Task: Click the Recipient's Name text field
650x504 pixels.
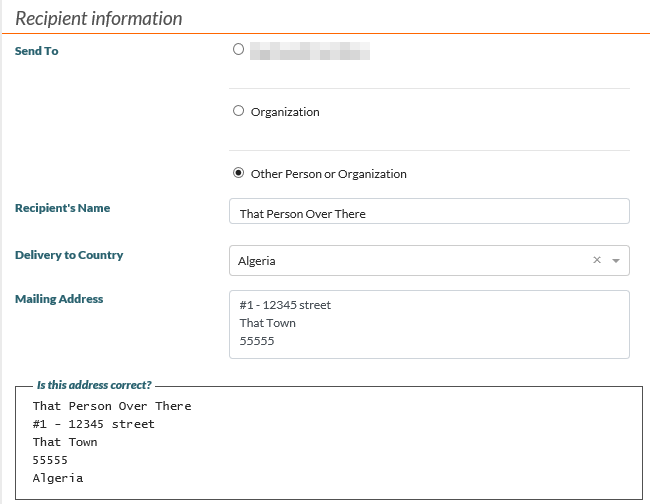Action: [x=429, y=213]
